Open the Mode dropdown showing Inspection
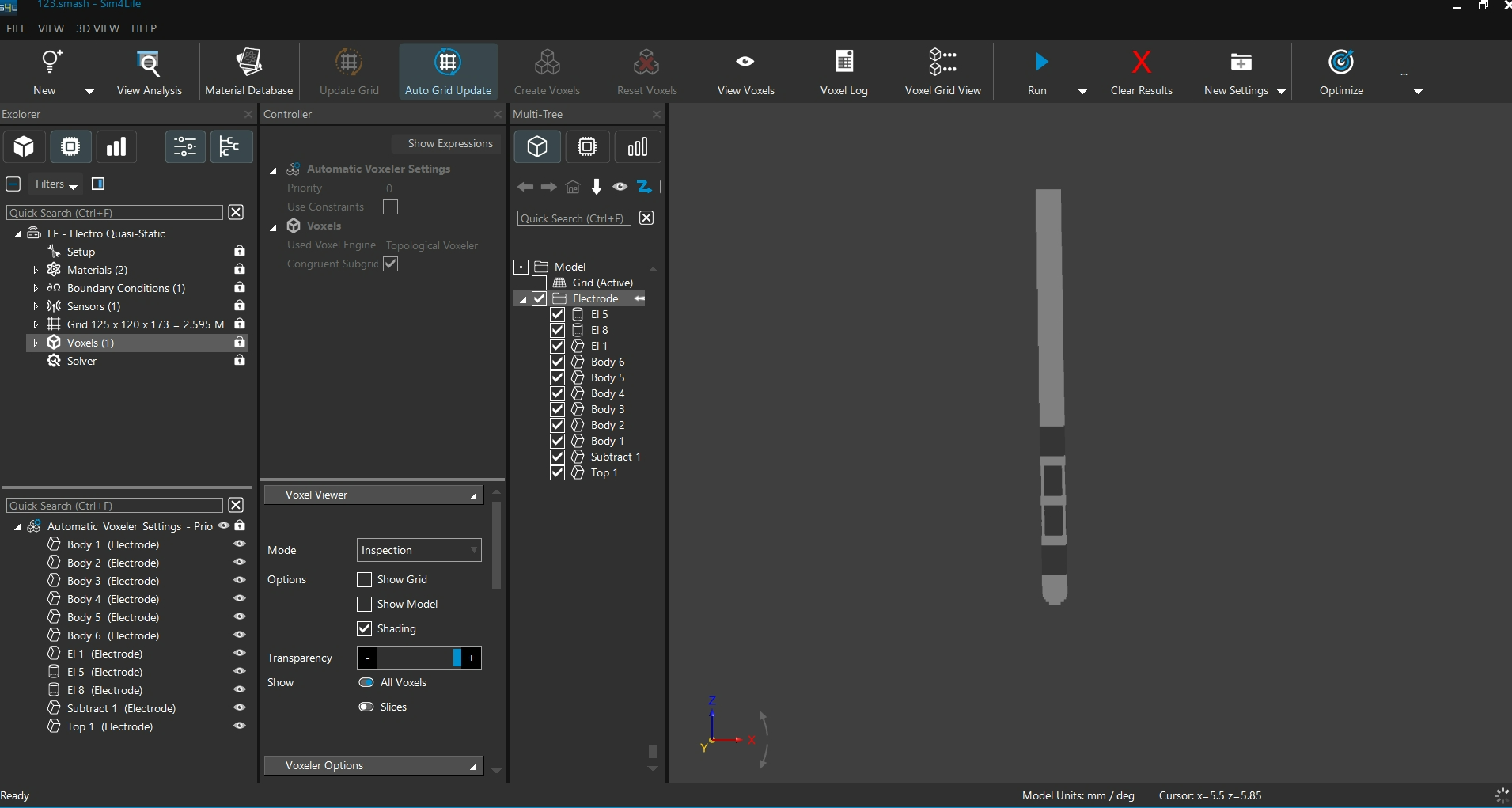This screenshot has width=1512, height=808. (x=419, y=550)
